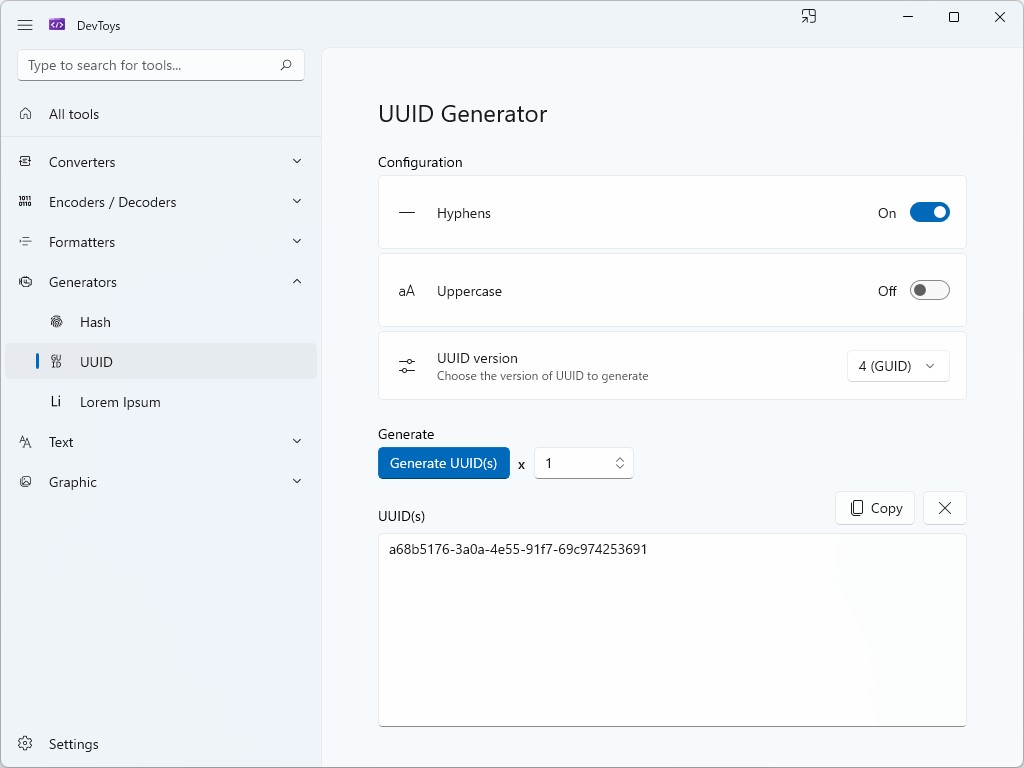
Task: Click the Hash fingerprint icon
Action: pos(57,322)
